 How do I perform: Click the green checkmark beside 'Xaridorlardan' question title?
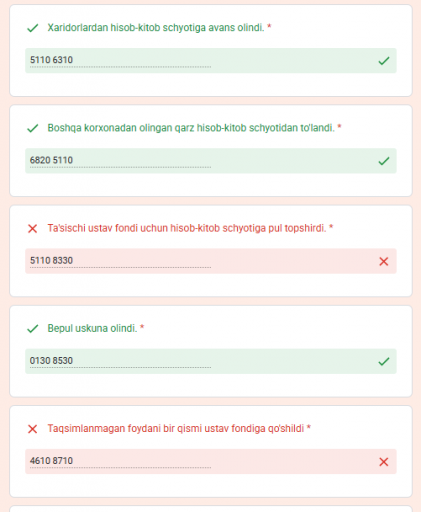[x=33, y=28]
